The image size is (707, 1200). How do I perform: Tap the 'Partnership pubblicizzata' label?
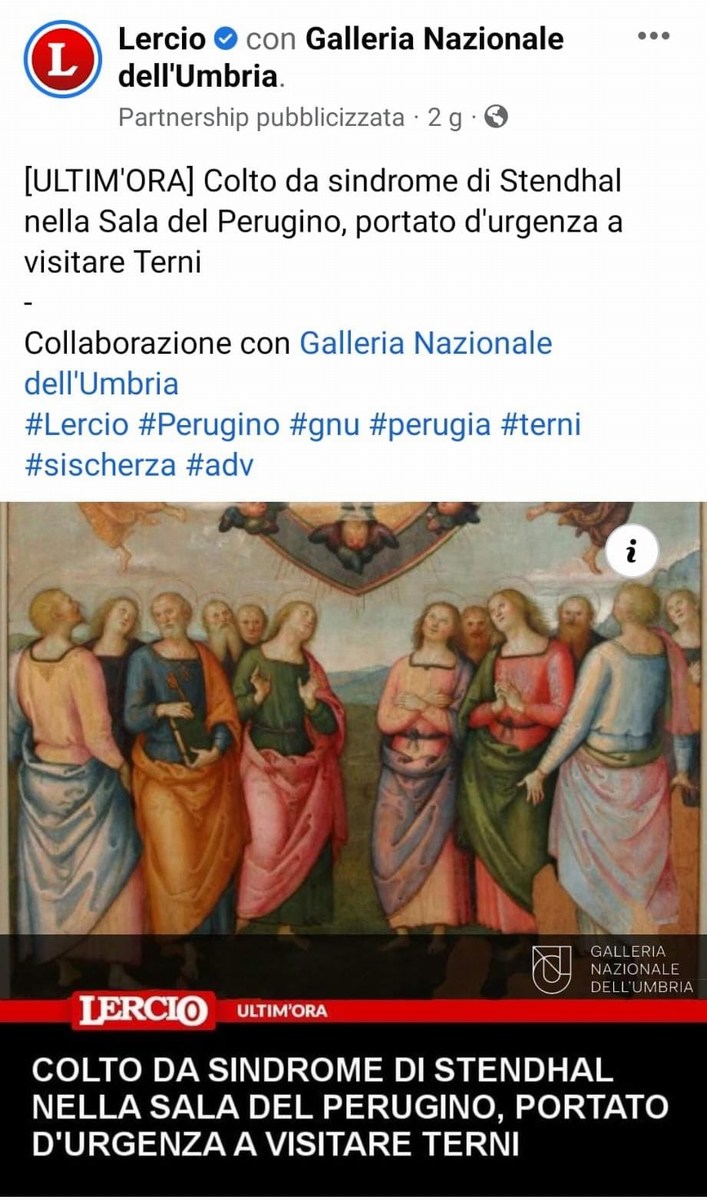261,117
